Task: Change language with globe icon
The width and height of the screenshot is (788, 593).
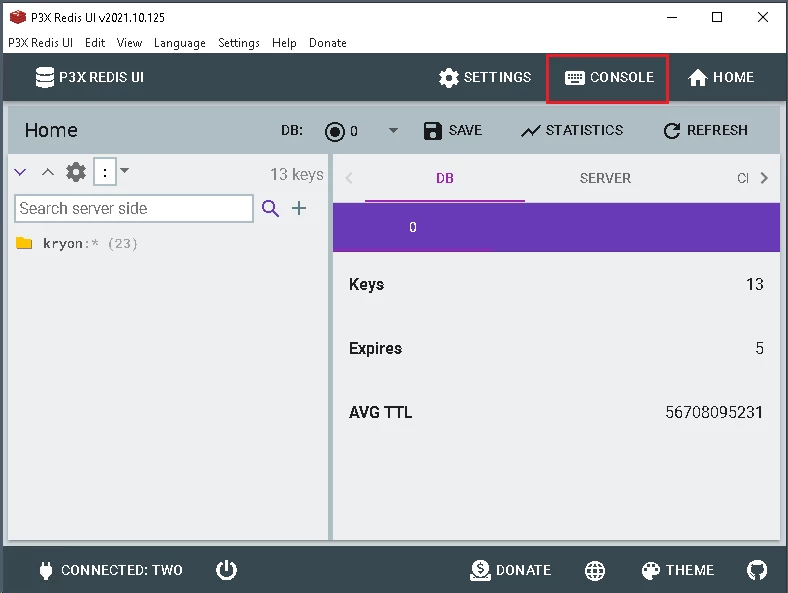Action: click(x=595, y=571)
